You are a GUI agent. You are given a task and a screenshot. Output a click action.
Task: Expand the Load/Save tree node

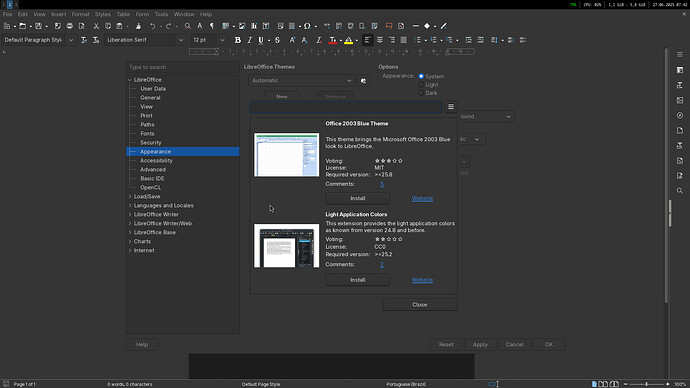point(130,197)
